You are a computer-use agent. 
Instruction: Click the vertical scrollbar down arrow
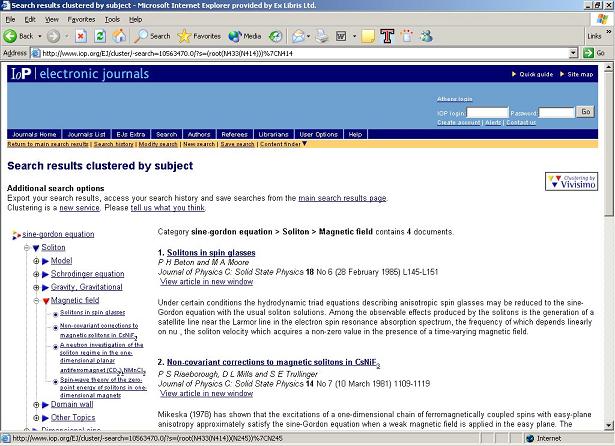point(609,425)
